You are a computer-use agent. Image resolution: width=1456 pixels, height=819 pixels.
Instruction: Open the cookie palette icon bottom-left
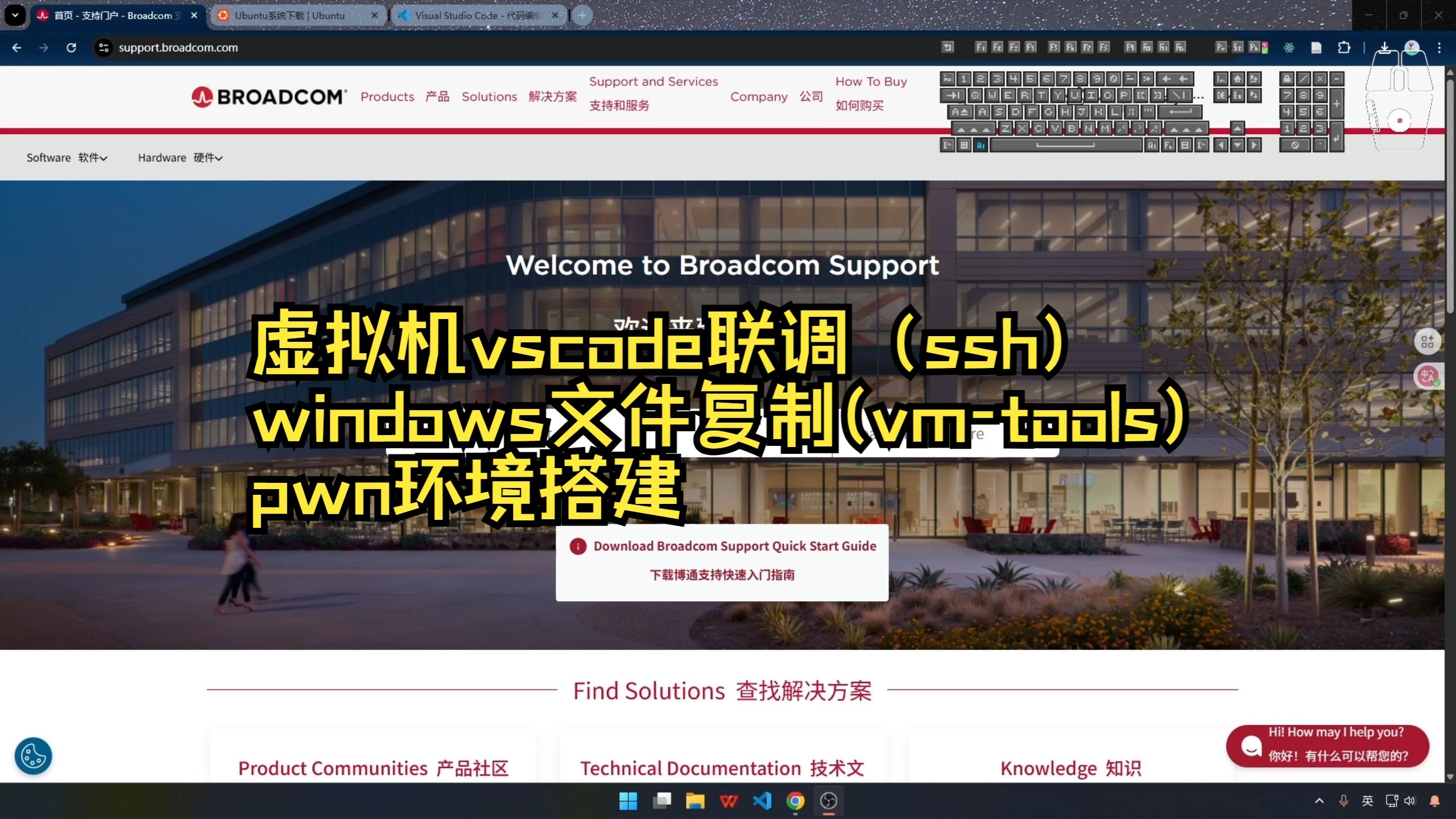[x=32, y=756]
